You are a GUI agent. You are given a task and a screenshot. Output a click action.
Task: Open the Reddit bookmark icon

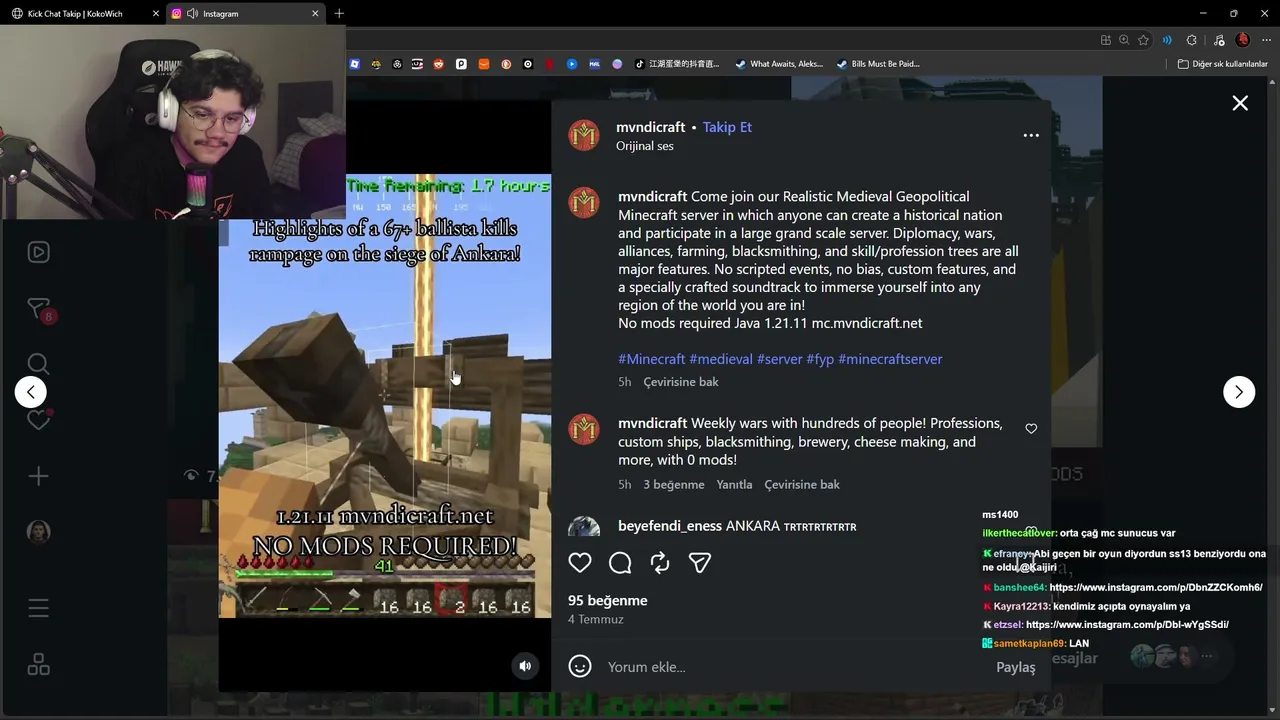[x=439, y=64]
